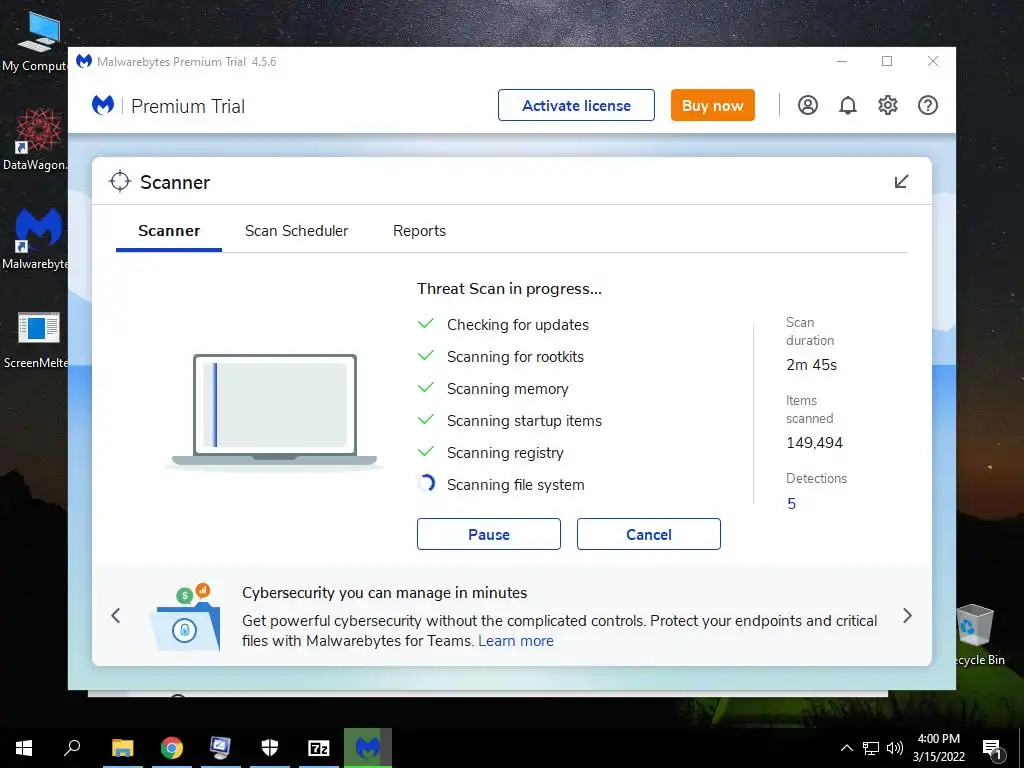Image resolution: width=1024 pixels, height=768 pixels.
Task: Click the Scanning registry checkmark
Action: tap(426, 451)
